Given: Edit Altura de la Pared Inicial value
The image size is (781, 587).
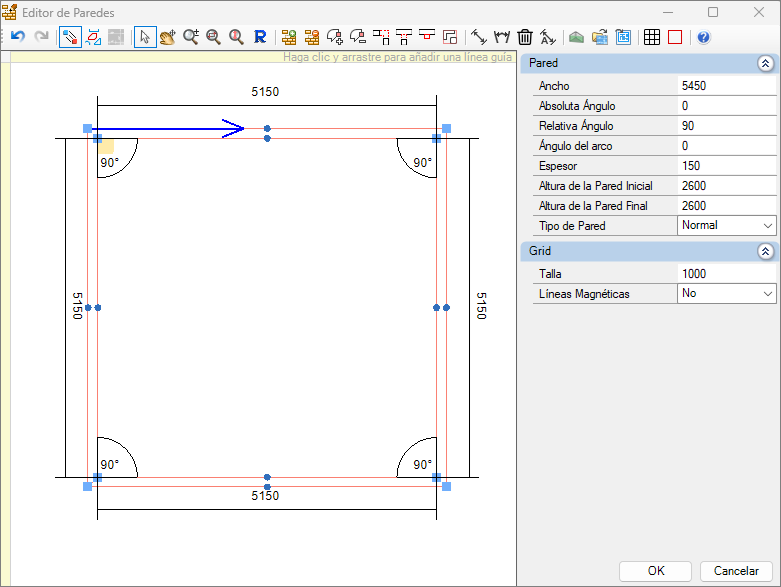Looking at the screenshot, I should (x=727, y=185).
